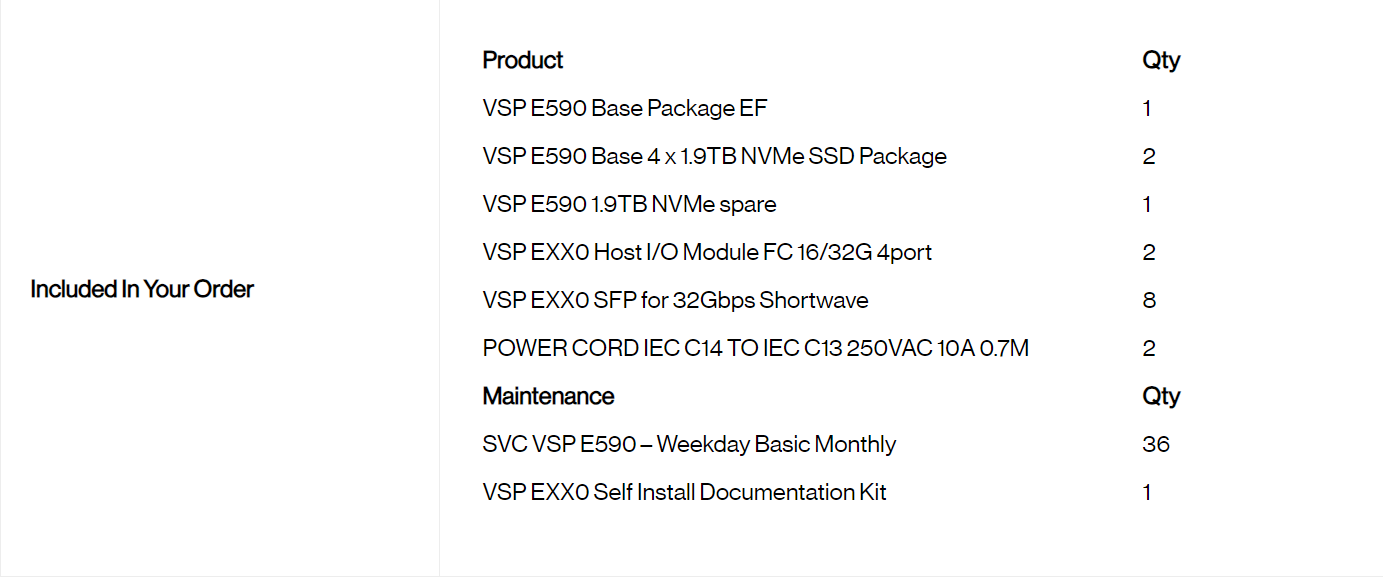This screenshot has height=577, width=1383.
Task: Select the SFP for 32Gbps Shortwave entry
Action: [675, 300]
